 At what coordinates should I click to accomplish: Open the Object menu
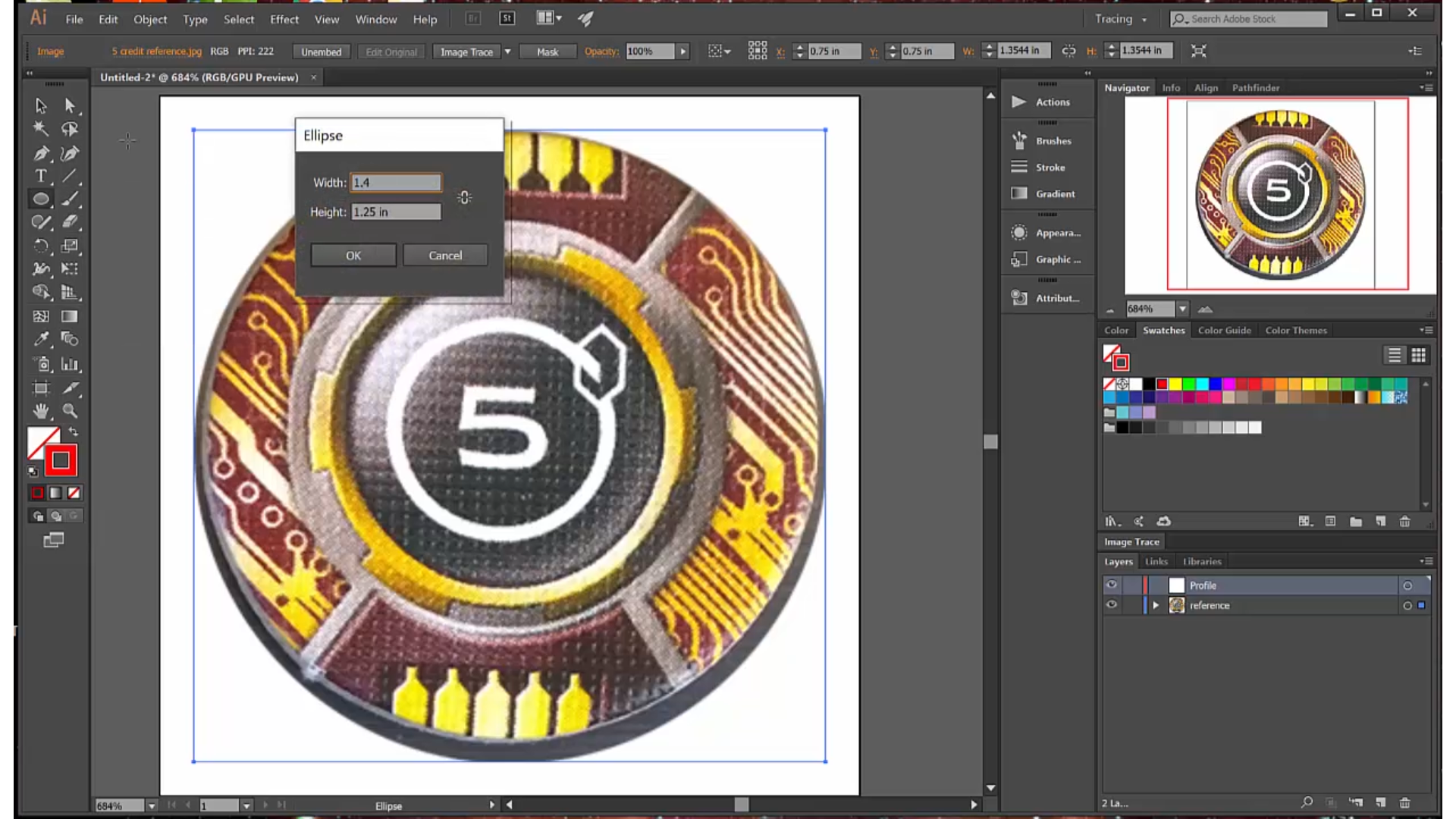(150, 19)
